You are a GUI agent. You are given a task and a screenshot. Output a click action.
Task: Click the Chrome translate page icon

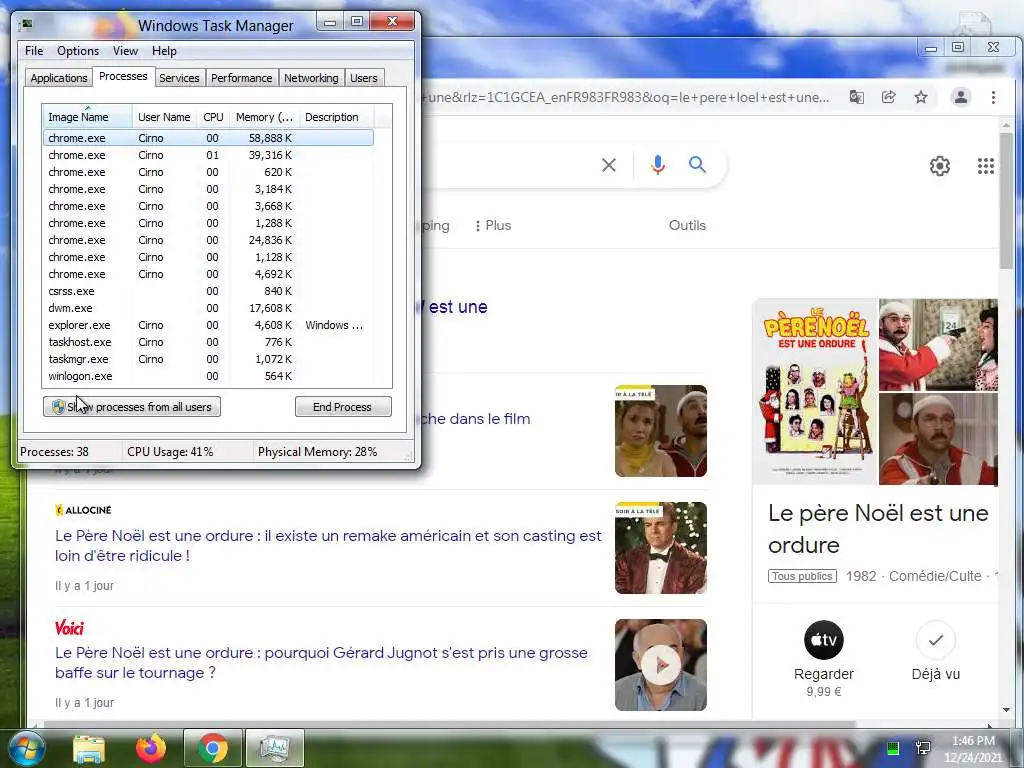click(x=856, y=97)
